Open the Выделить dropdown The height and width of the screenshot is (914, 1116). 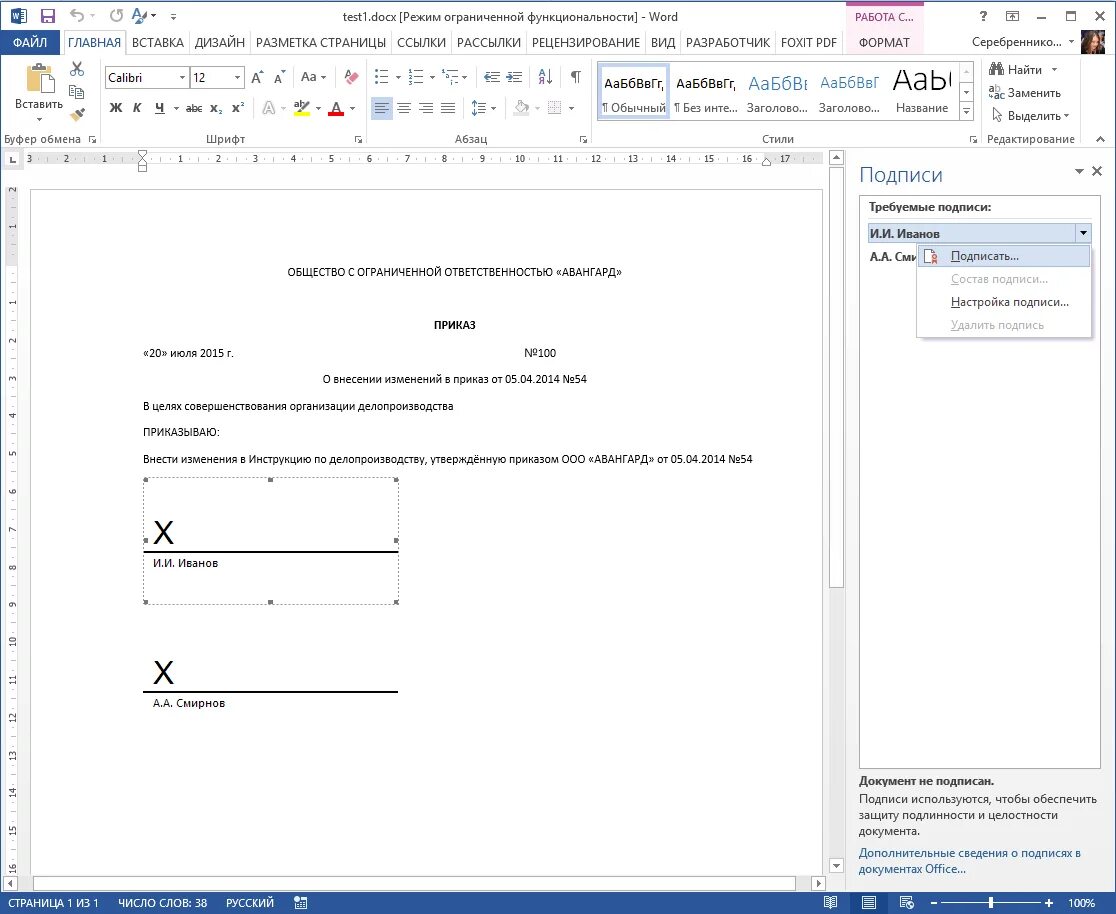[x=1030, y=115]
